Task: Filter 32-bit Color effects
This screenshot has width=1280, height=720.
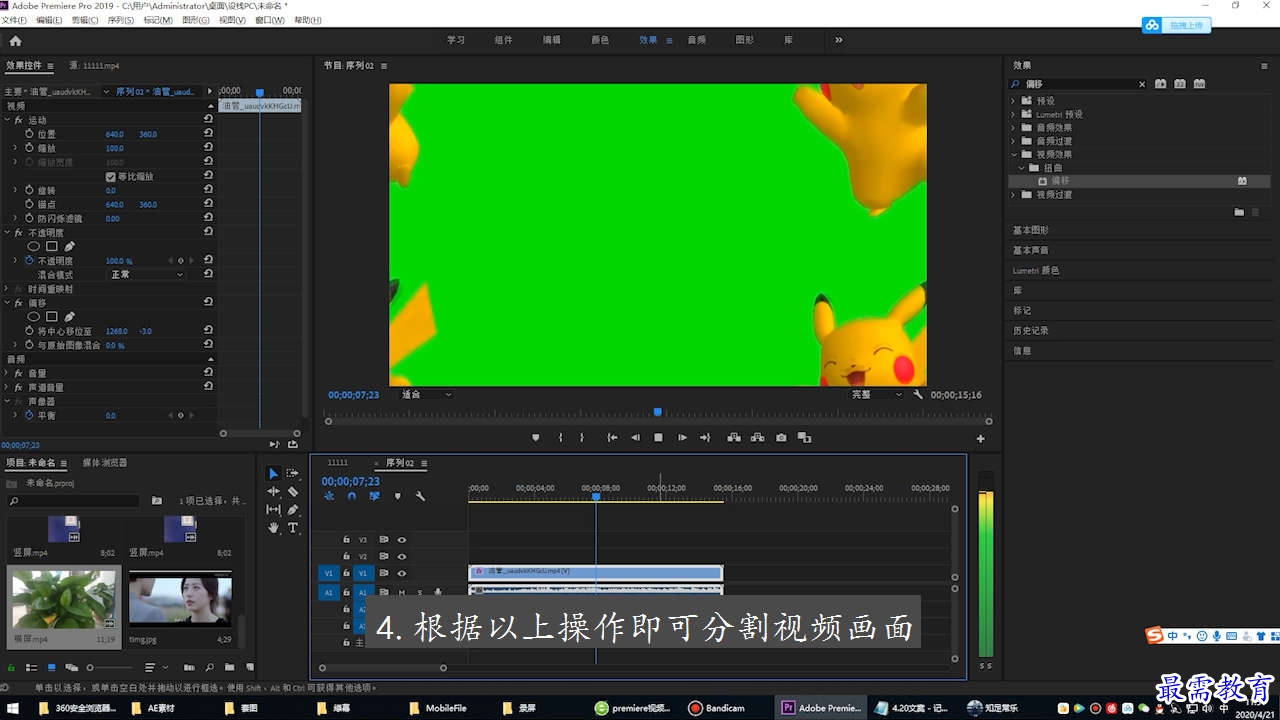Action: pos(1180,84)
